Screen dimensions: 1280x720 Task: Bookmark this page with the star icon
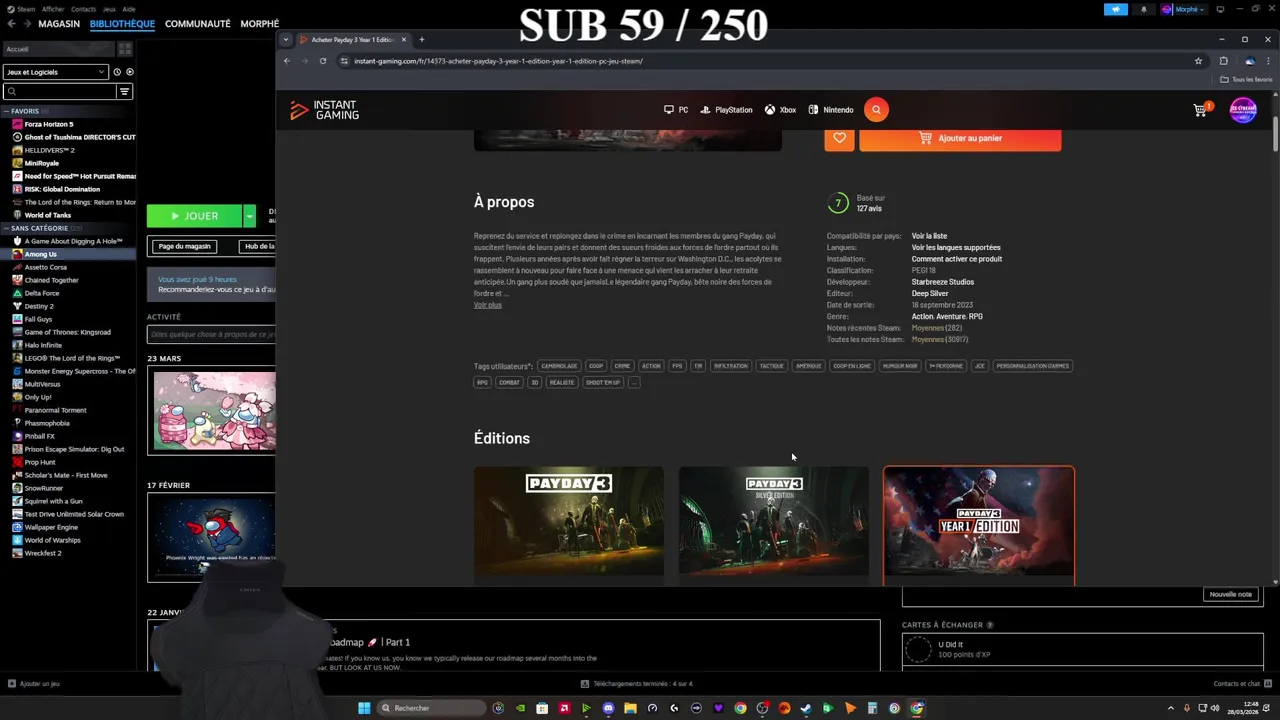click(1198, 61)
